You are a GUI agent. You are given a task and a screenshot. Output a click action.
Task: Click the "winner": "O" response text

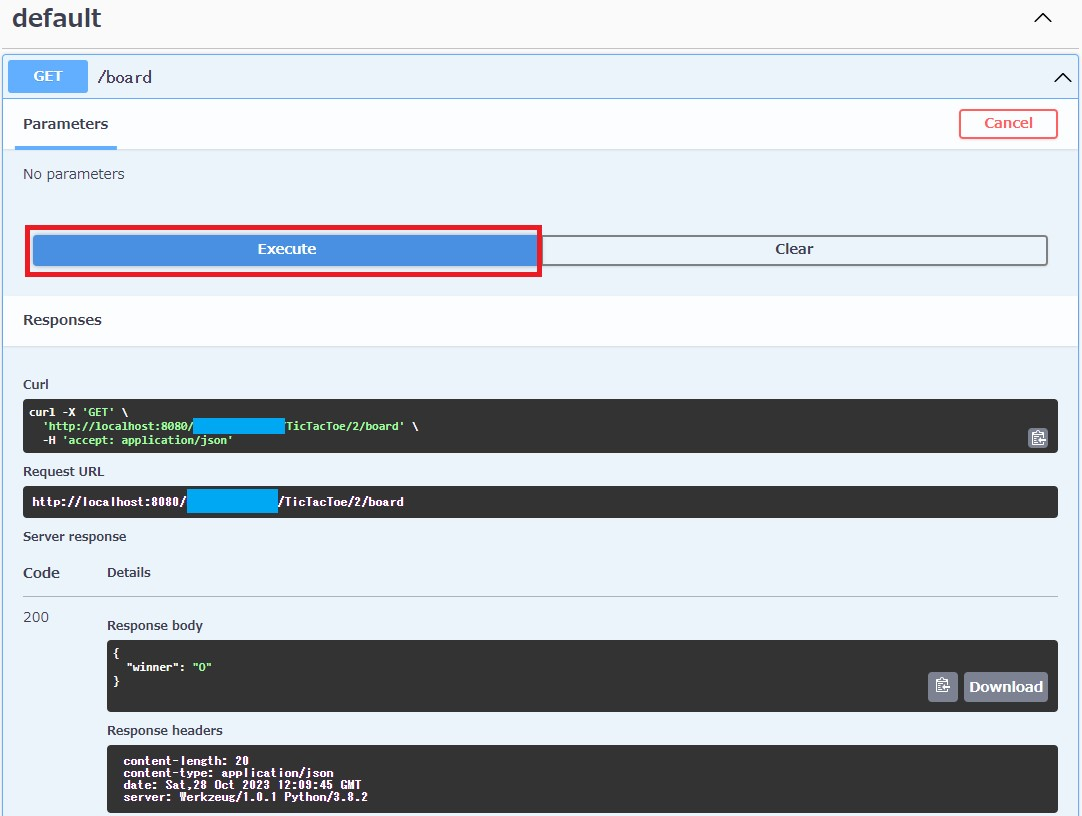tap(169, 667)
